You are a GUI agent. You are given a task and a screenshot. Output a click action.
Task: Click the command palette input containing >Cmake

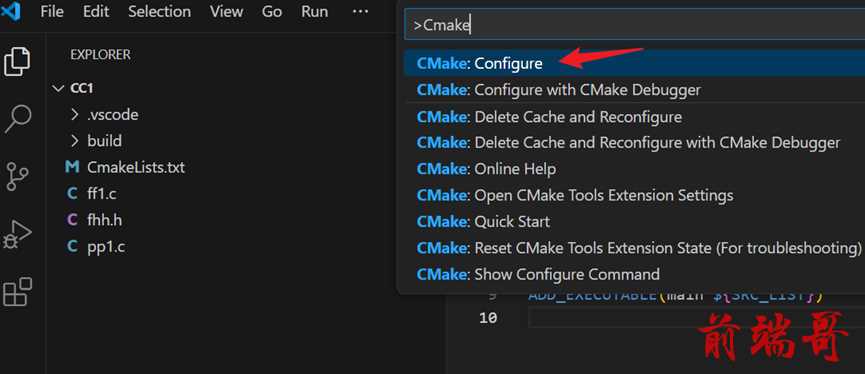pyautogui.click(x=634, y=25)
